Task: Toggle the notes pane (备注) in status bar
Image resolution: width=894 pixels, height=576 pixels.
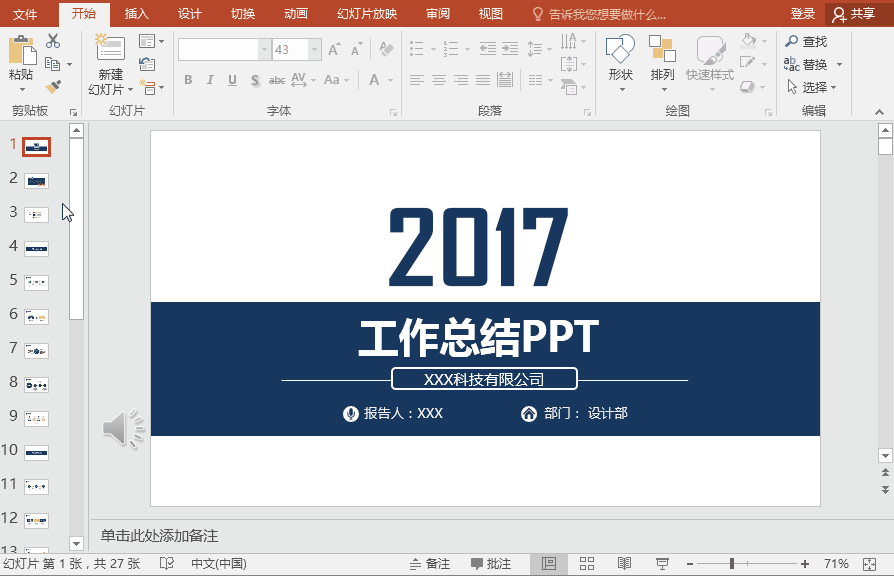Action: coord(430,564)
